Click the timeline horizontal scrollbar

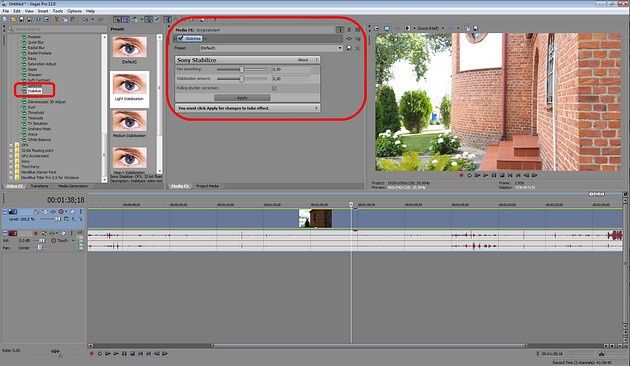click(370, 346)
